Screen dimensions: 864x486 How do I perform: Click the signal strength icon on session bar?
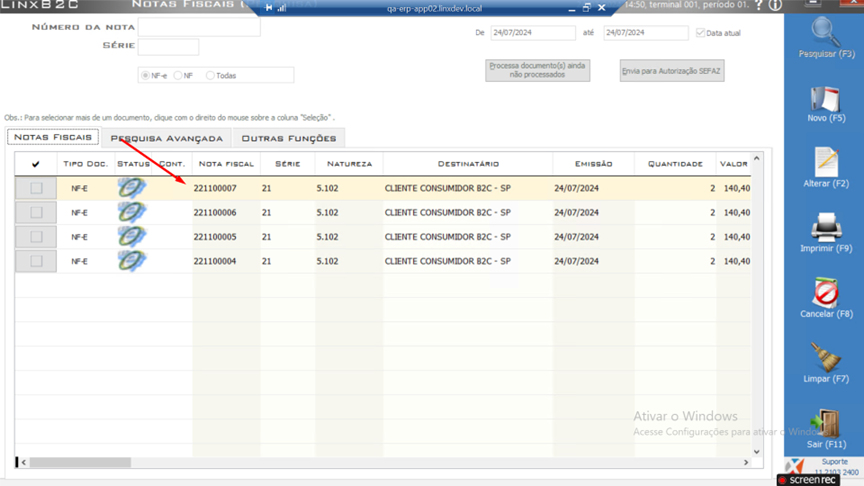pos(282,8)
